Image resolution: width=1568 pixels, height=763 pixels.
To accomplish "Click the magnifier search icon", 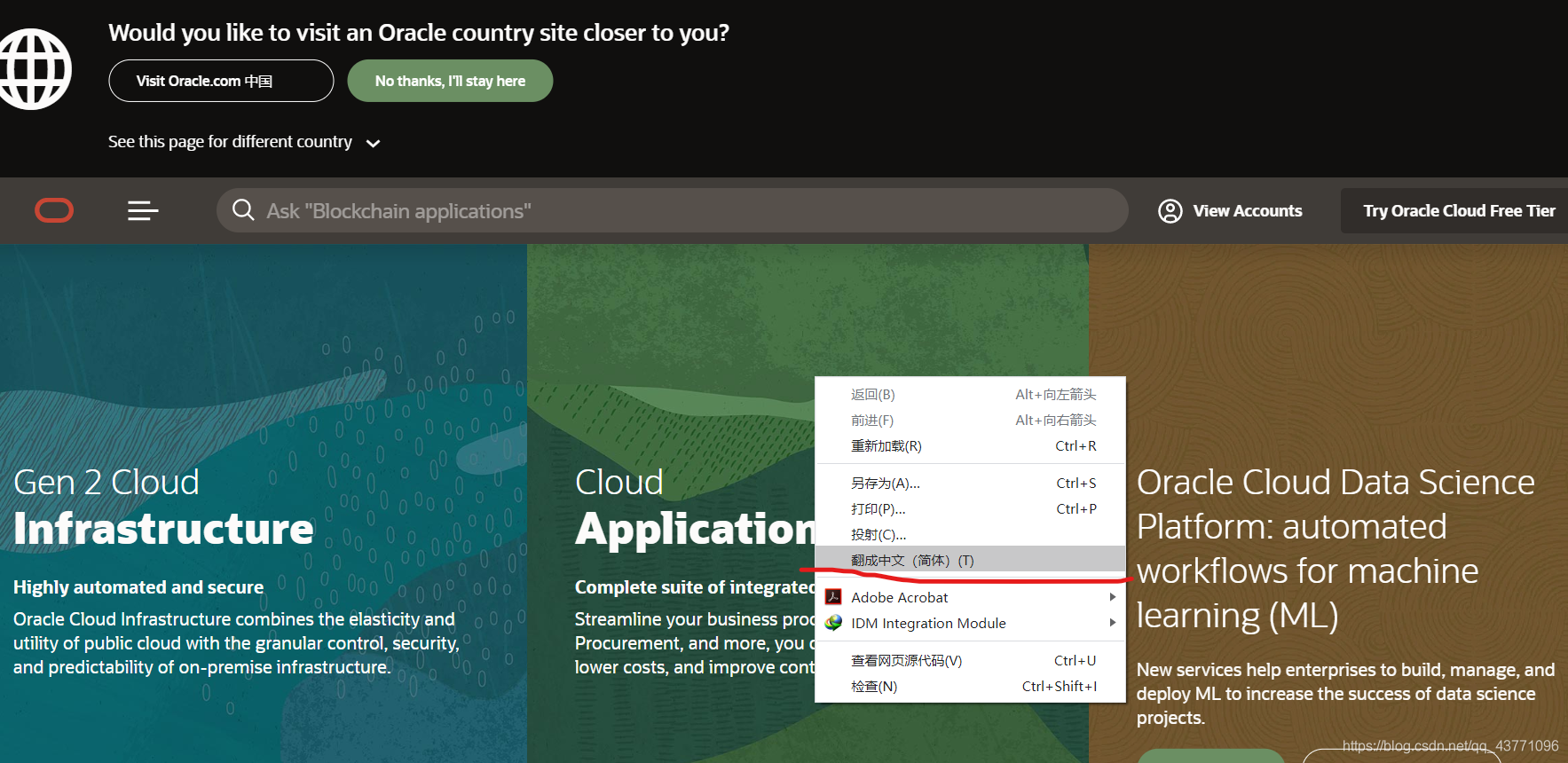I will click(x=243, y=210).
